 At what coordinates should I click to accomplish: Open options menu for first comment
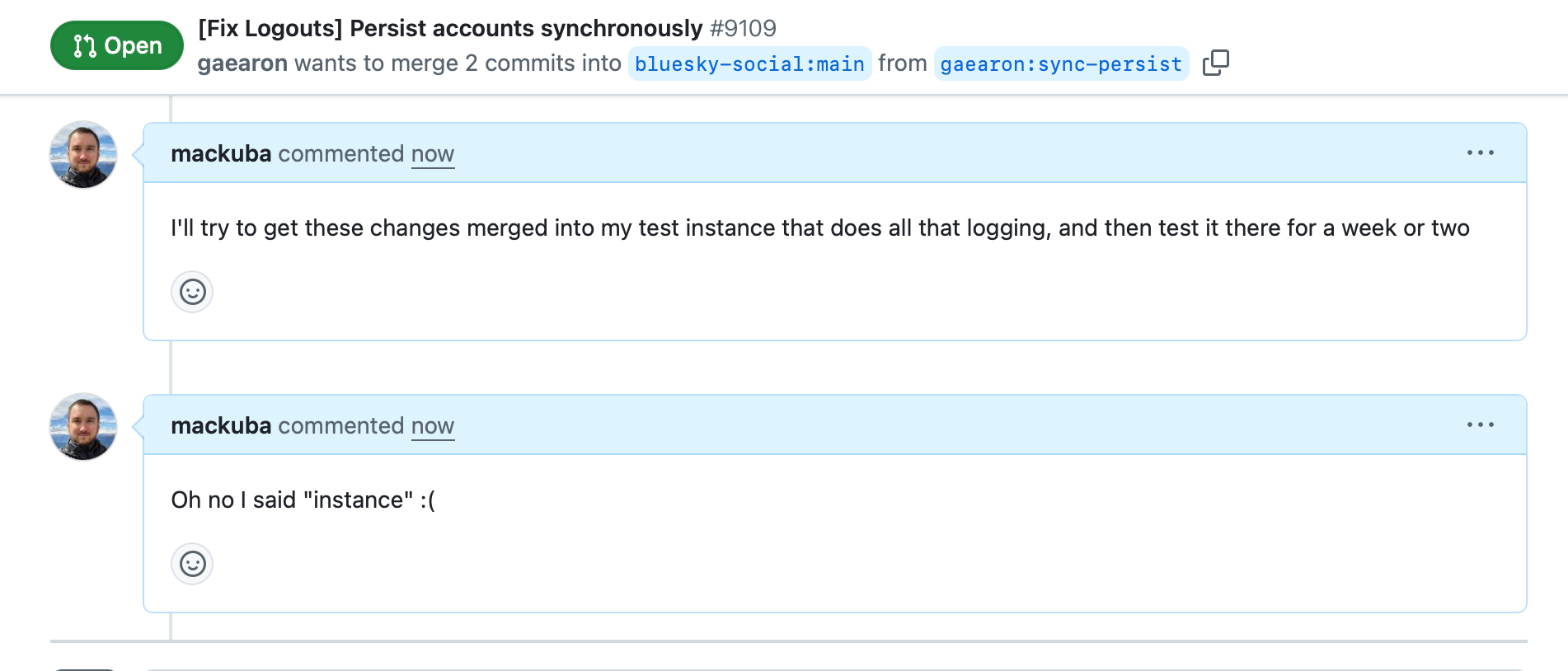pos(1480,152)
